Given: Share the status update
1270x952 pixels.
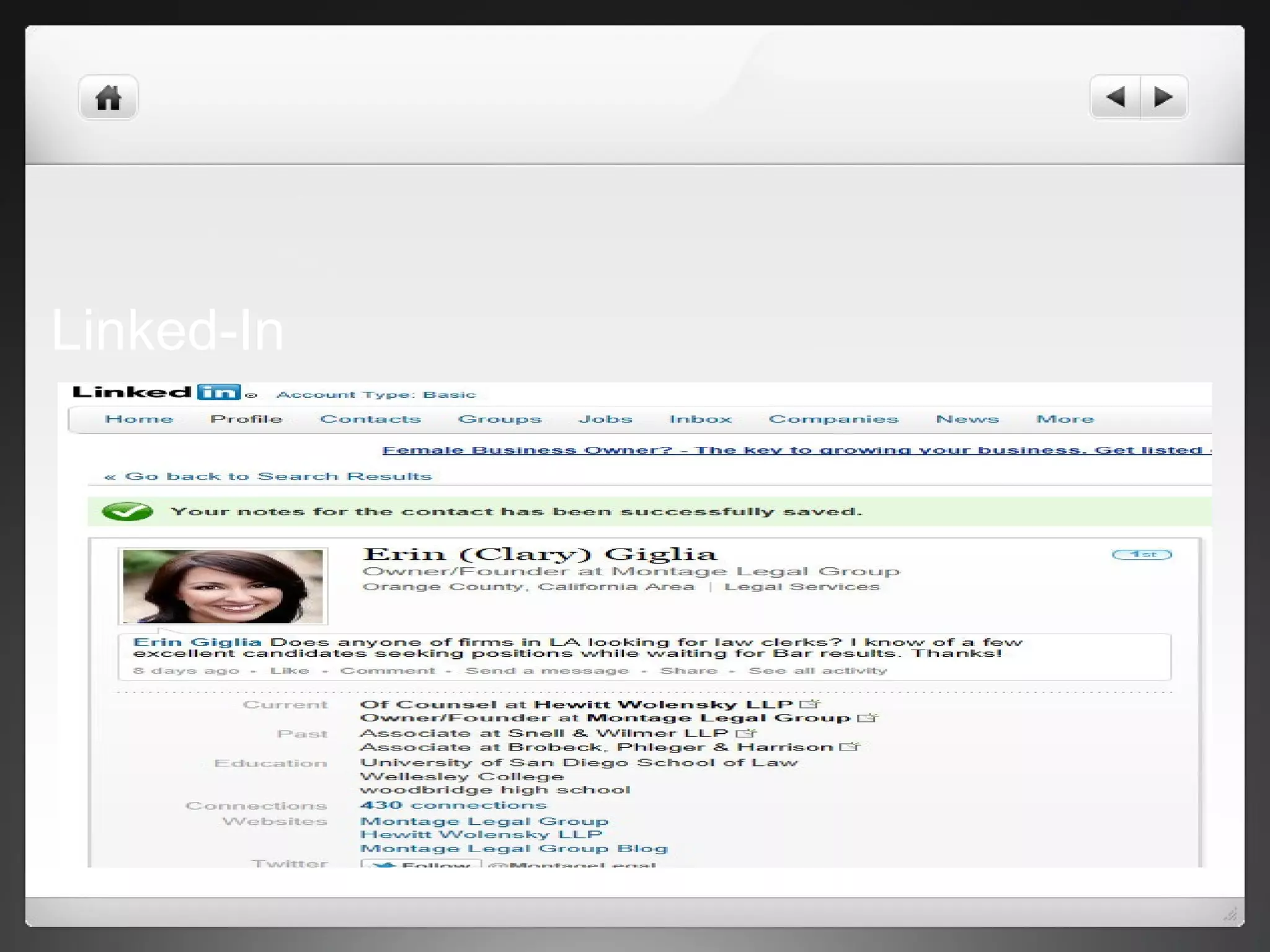Looking at the screenshot, I should pyautogui.click(x=688, y=671).
